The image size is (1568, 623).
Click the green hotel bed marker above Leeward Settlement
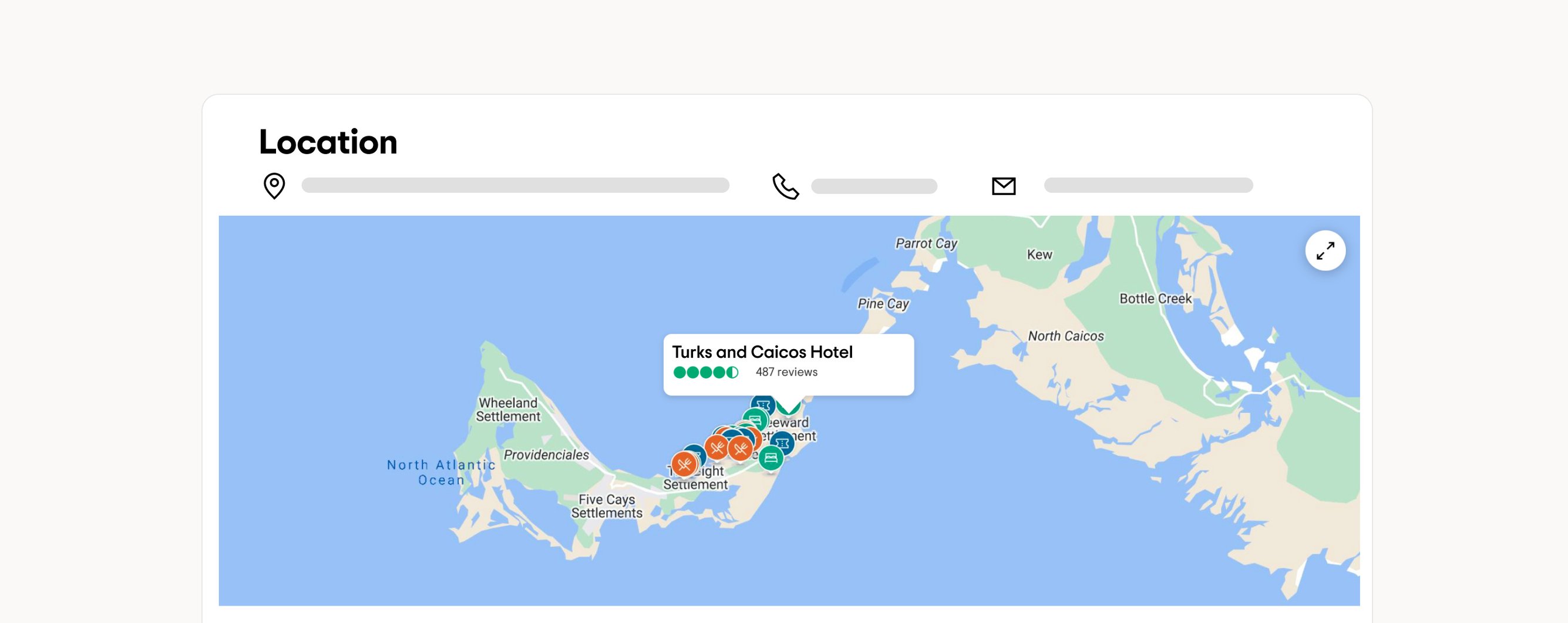tap(756, 419)
